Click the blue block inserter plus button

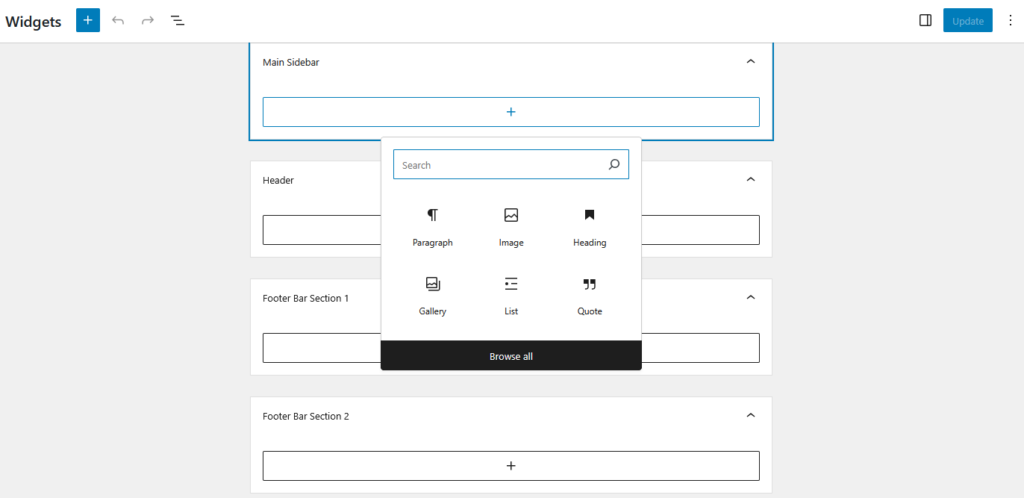coord(88,20)
